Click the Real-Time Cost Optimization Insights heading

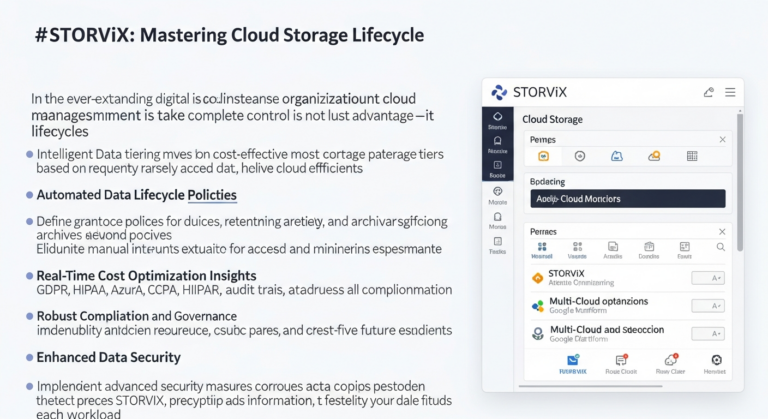(146, 275)
